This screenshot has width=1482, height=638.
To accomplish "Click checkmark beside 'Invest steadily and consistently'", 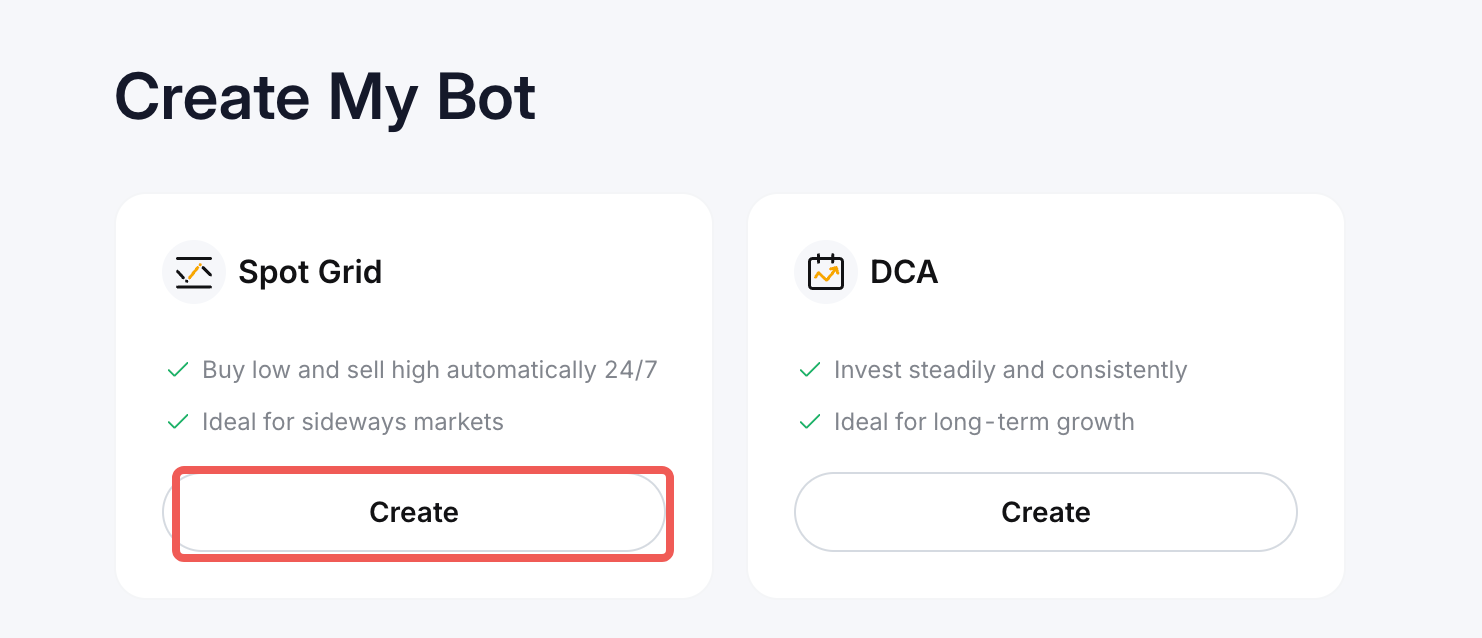I will 810,371.
